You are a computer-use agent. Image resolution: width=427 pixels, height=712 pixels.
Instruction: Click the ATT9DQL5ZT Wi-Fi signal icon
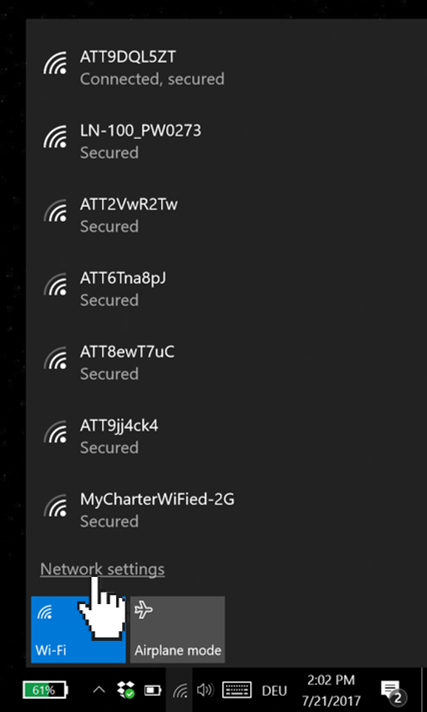coord(55,63)
